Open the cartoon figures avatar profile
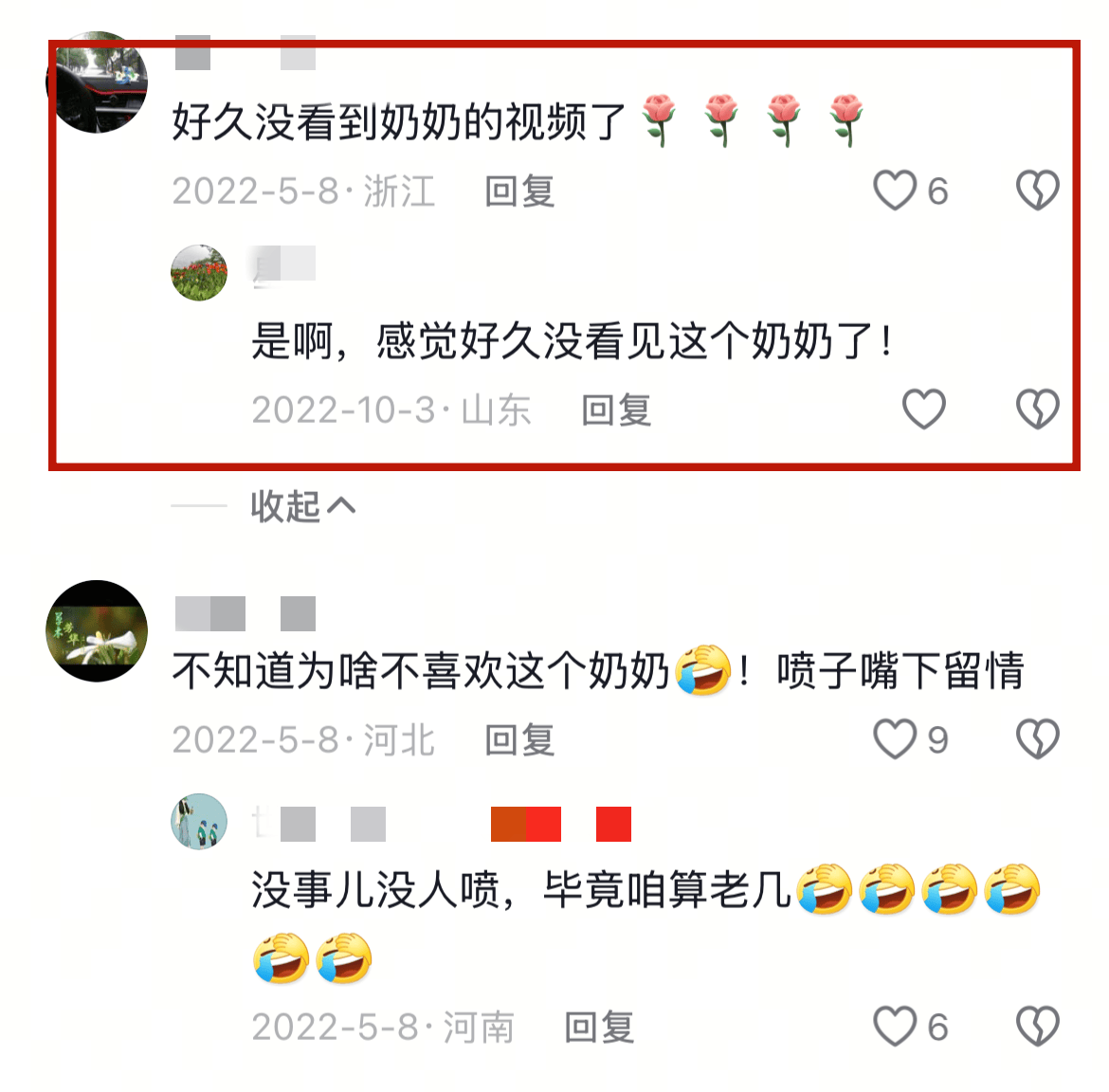The height and width of the screenshot is (1092, 1109). coord(199,821)
